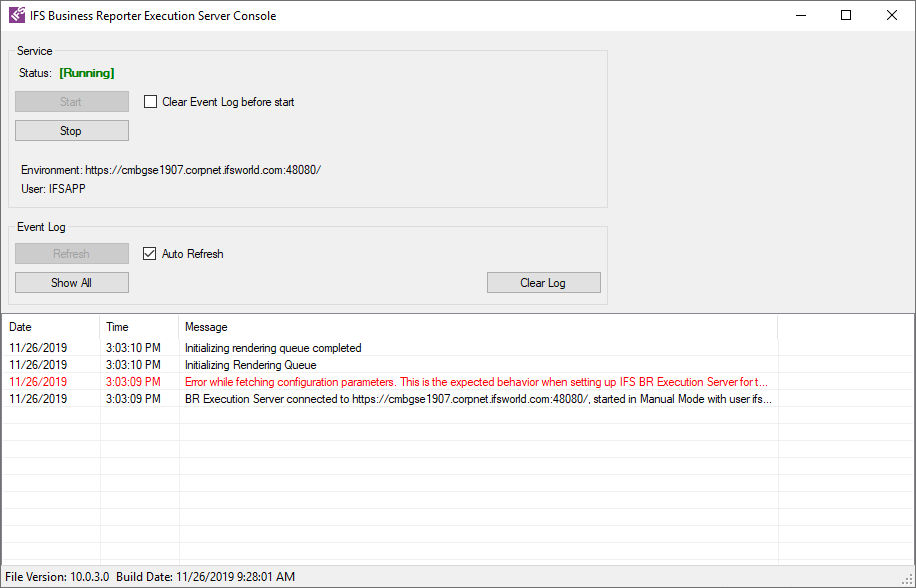Click the red 3:03:09 PM time cell
916x588 pixels.
pyautogui.click(x=133, y=382)
